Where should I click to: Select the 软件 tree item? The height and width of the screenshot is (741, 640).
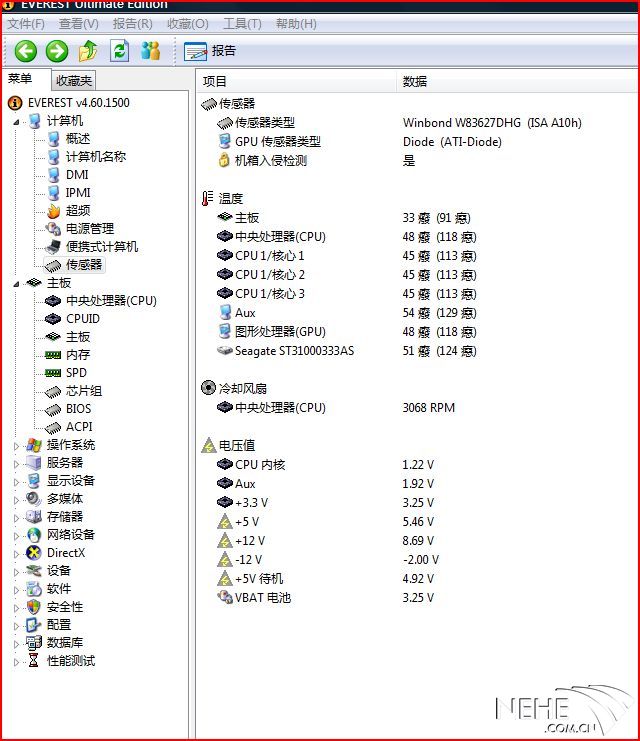(59, 588)
